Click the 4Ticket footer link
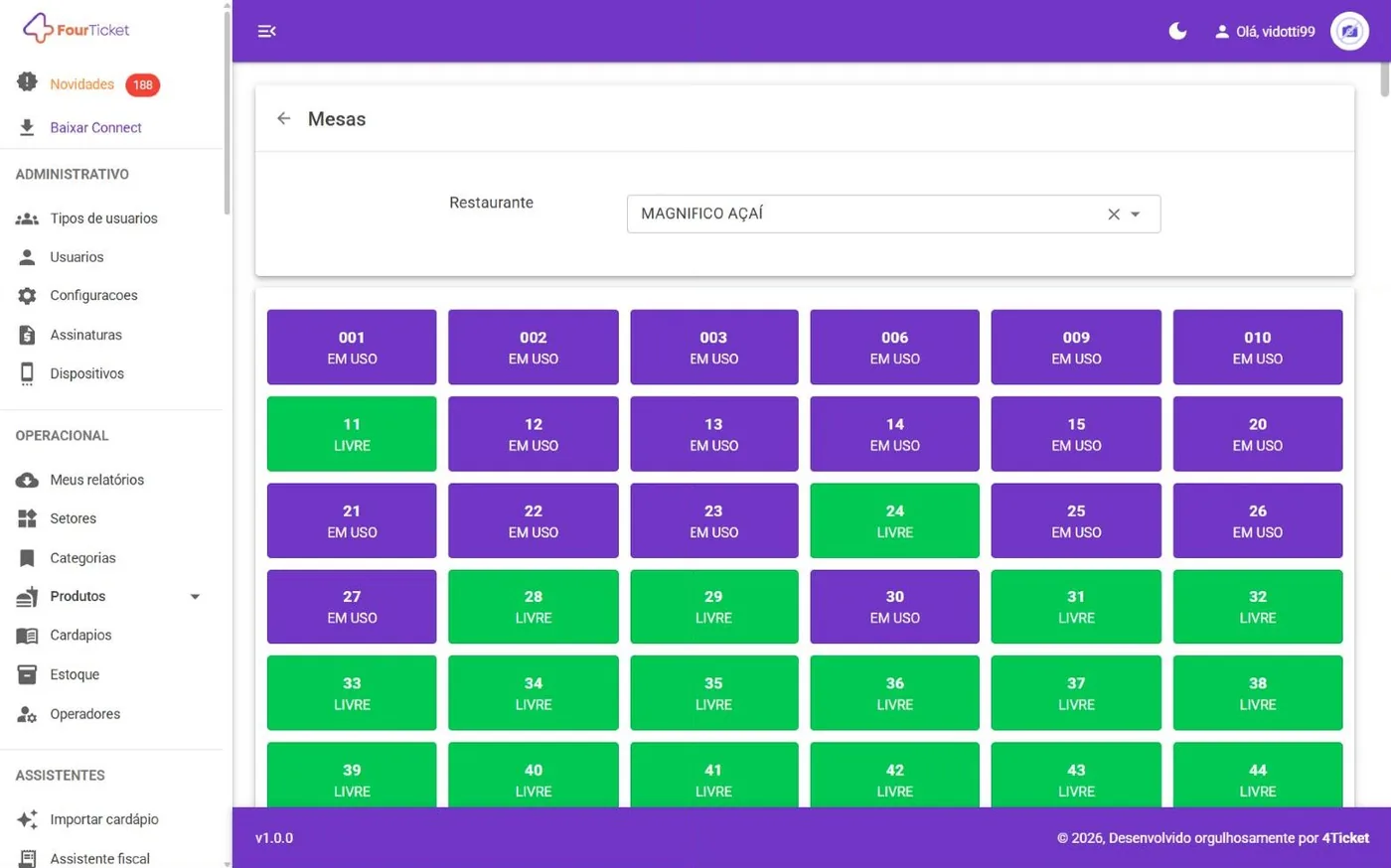 [1345, 838]
